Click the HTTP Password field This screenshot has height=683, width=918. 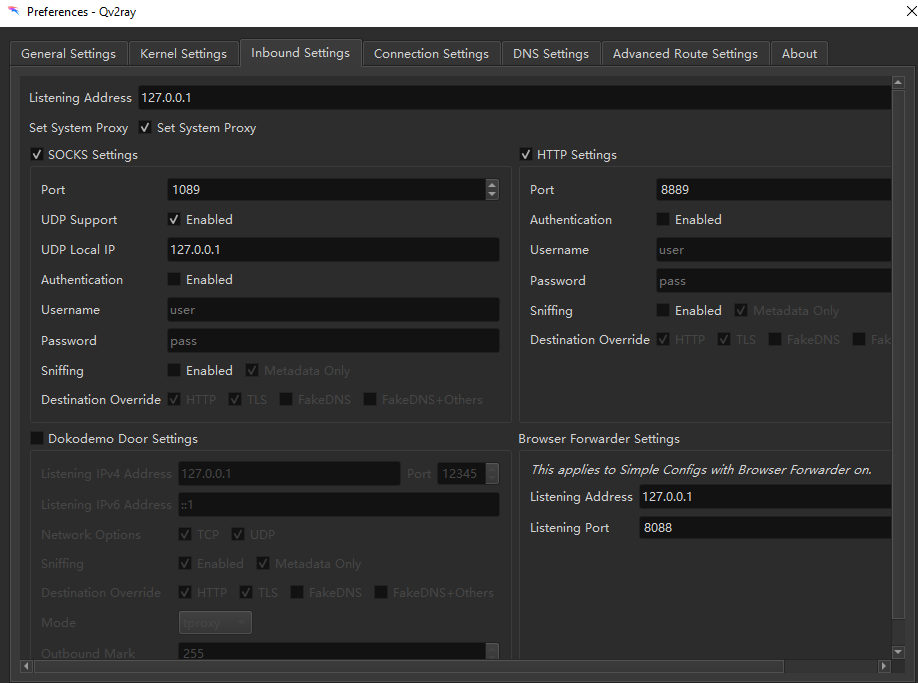(x=773, y=281)
